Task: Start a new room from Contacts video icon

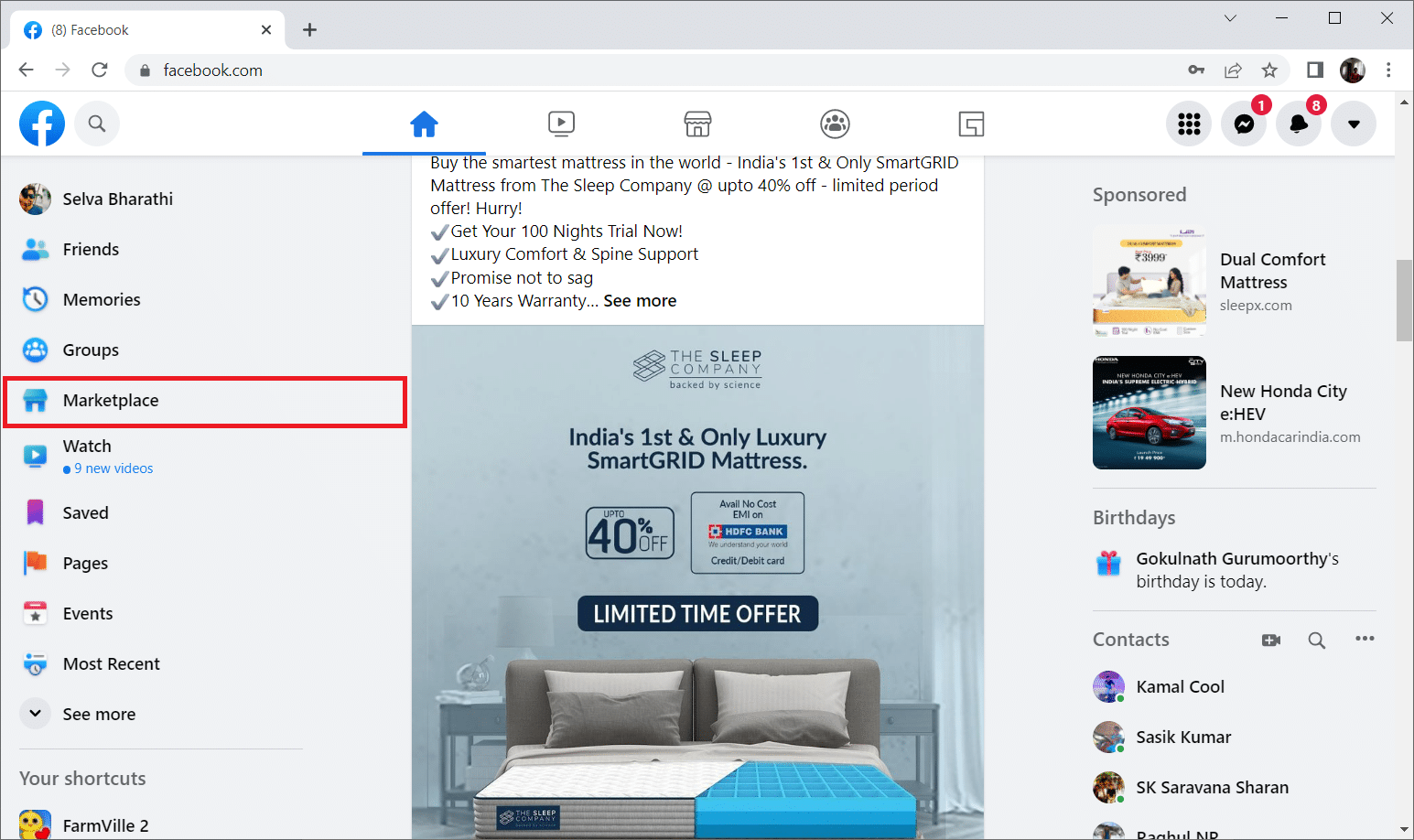Action: point(1271,641)
